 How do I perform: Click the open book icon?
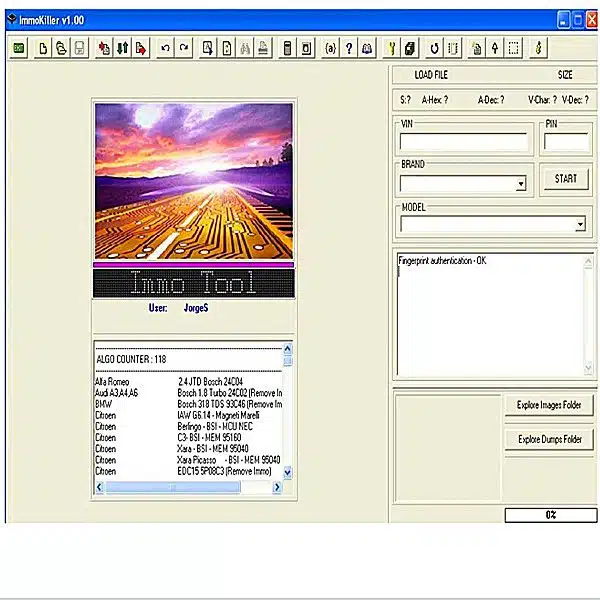tap(368, 47)
